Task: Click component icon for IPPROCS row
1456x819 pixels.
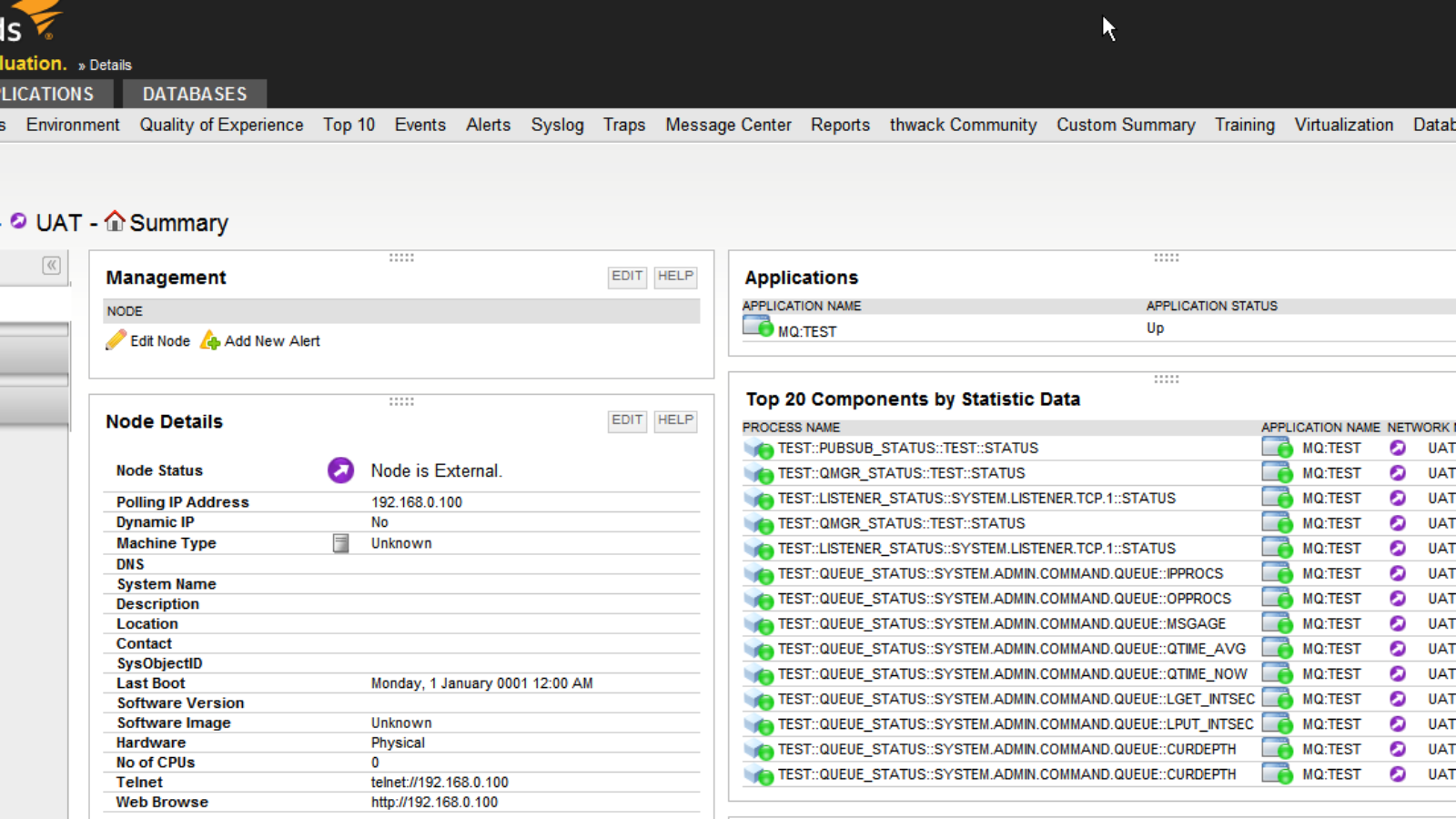Action: click(758, 574)
